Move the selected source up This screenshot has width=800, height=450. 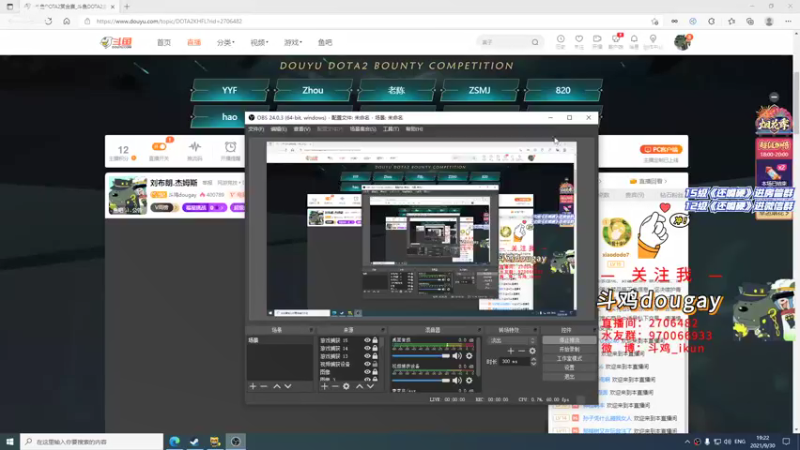coord(359,386)
